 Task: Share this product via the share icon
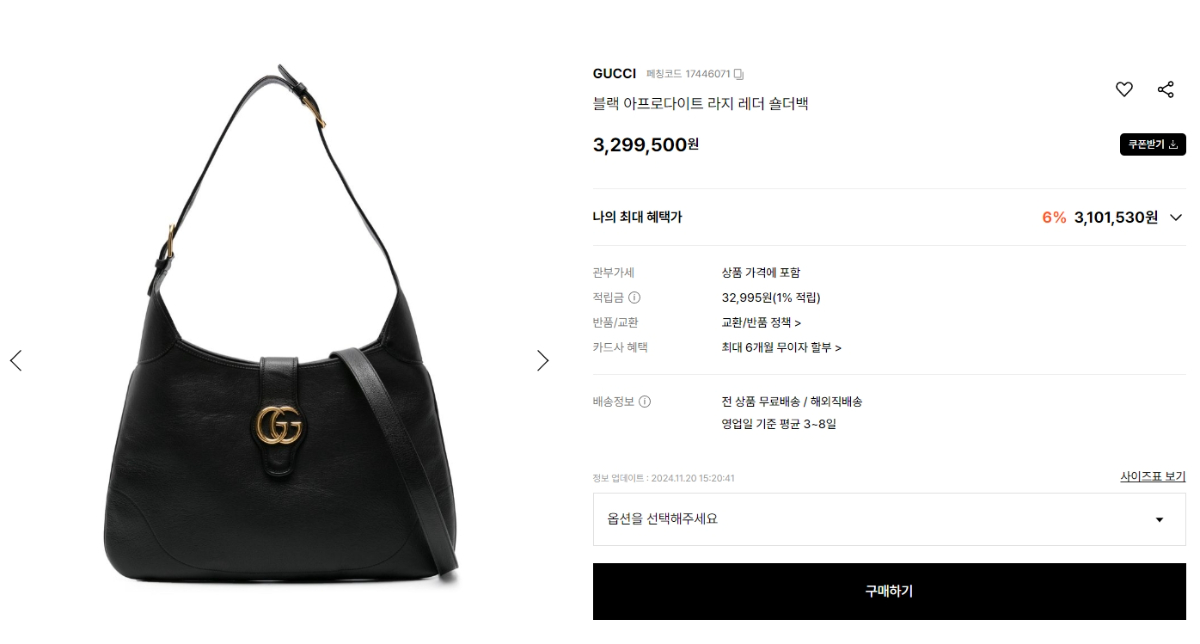1165,89
